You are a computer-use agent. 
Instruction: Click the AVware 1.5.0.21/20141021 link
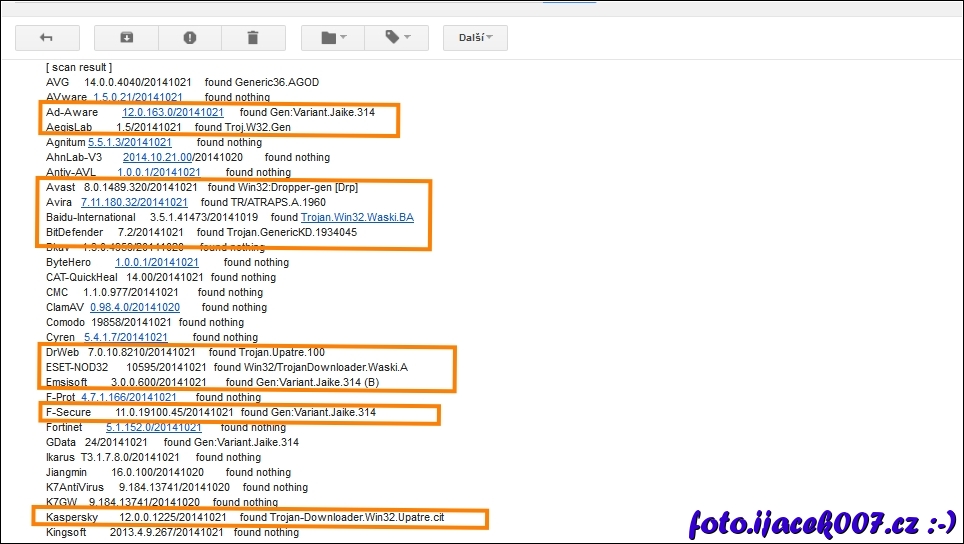pos(137,97)
